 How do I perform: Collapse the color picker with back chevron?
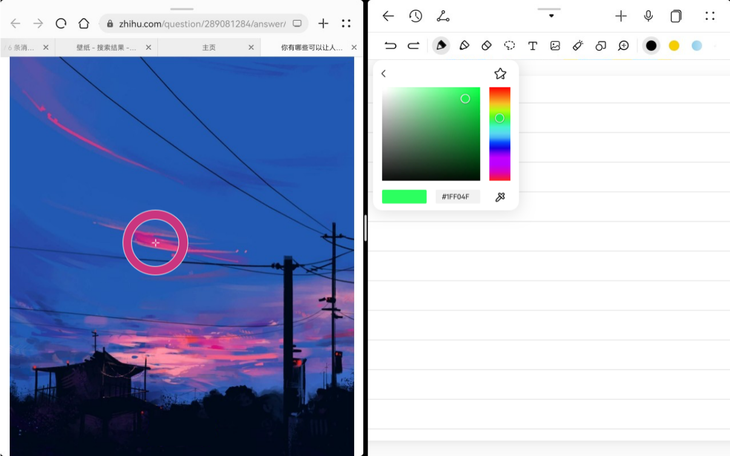tap(384, 74)
